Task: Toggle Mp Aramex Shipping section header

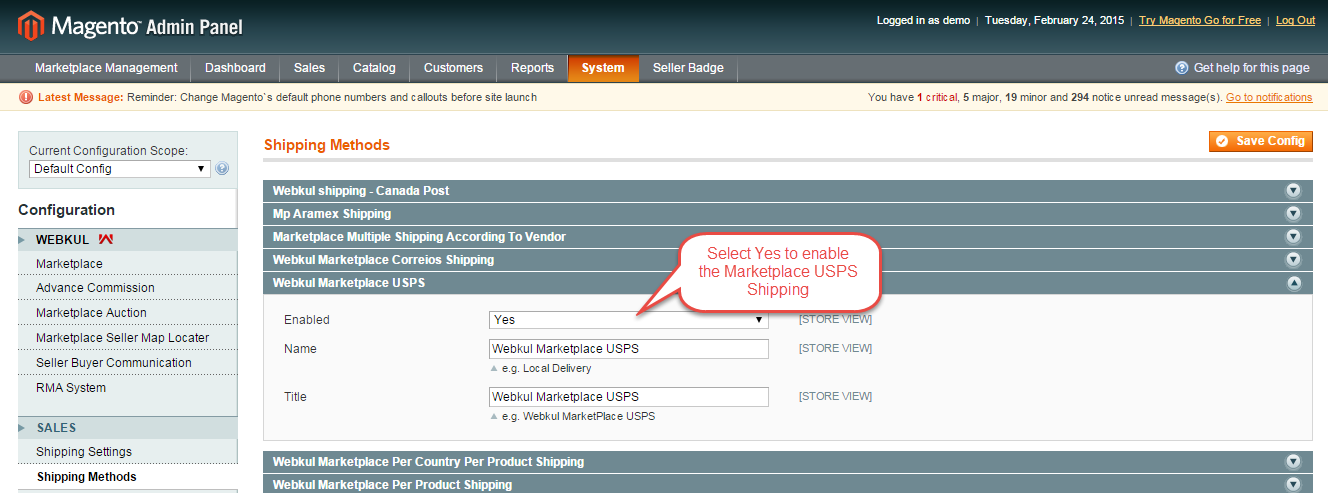Action: click(788, 213)
